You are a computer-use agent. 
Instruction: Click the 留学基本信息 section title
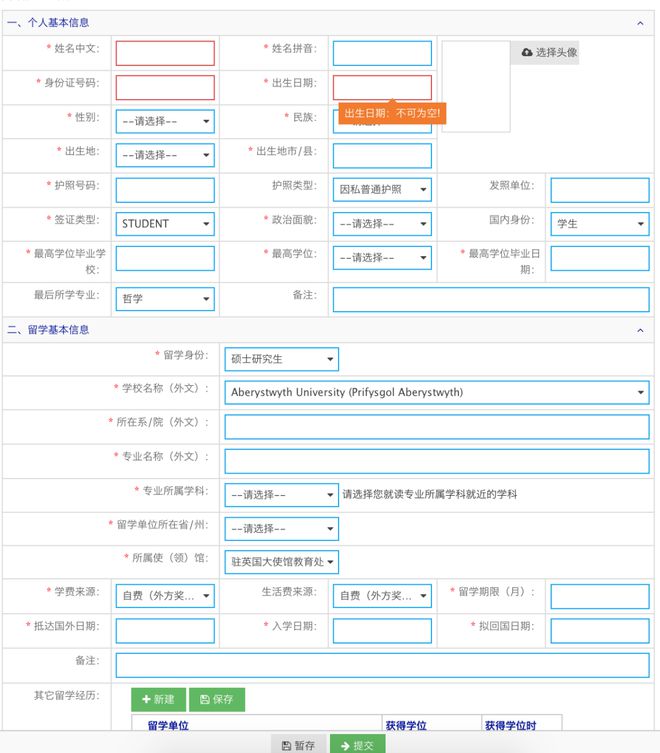coord(48,330)
